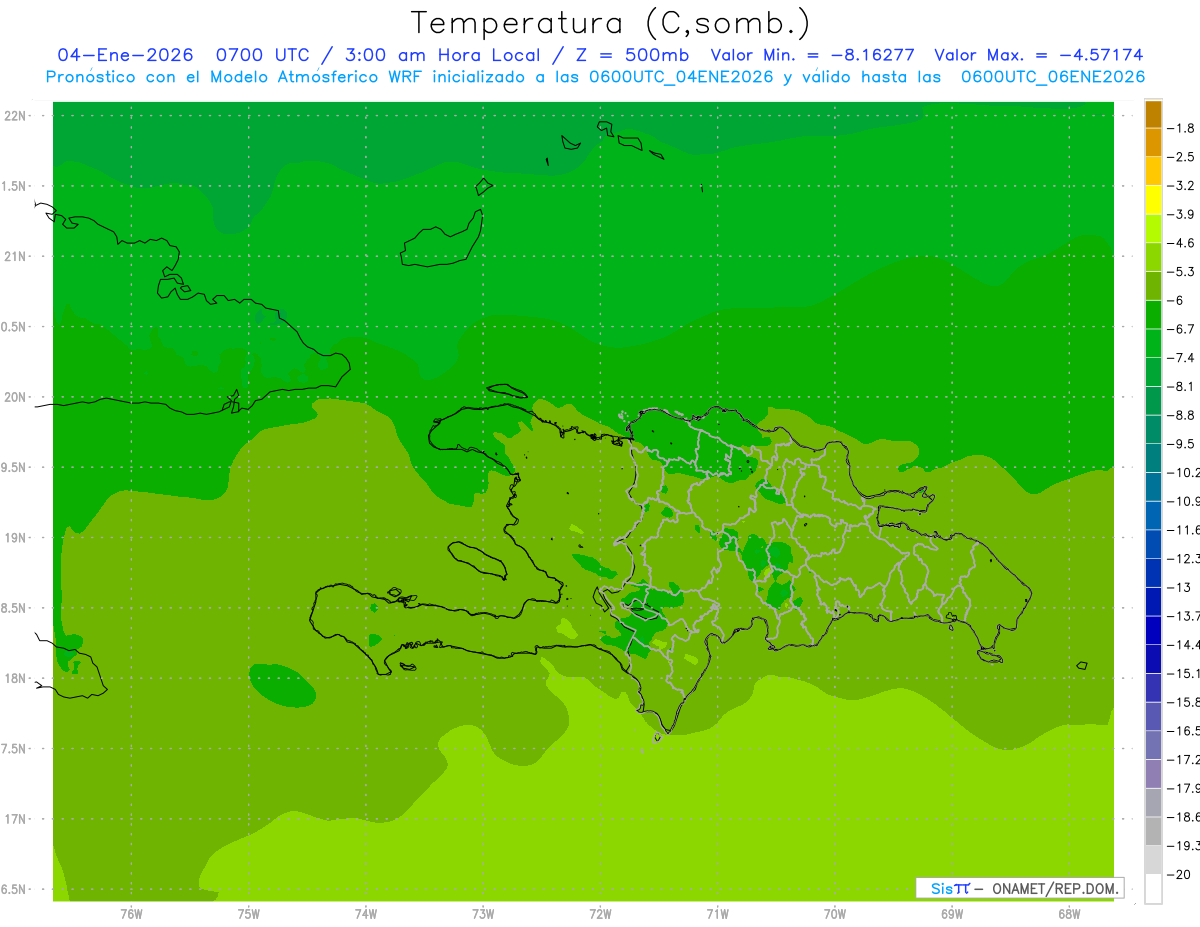Image resolution: width=1200 pixels, height=927 pixels.
Task: Click the "70W" longitude label
Action: [x=835, y=914]
